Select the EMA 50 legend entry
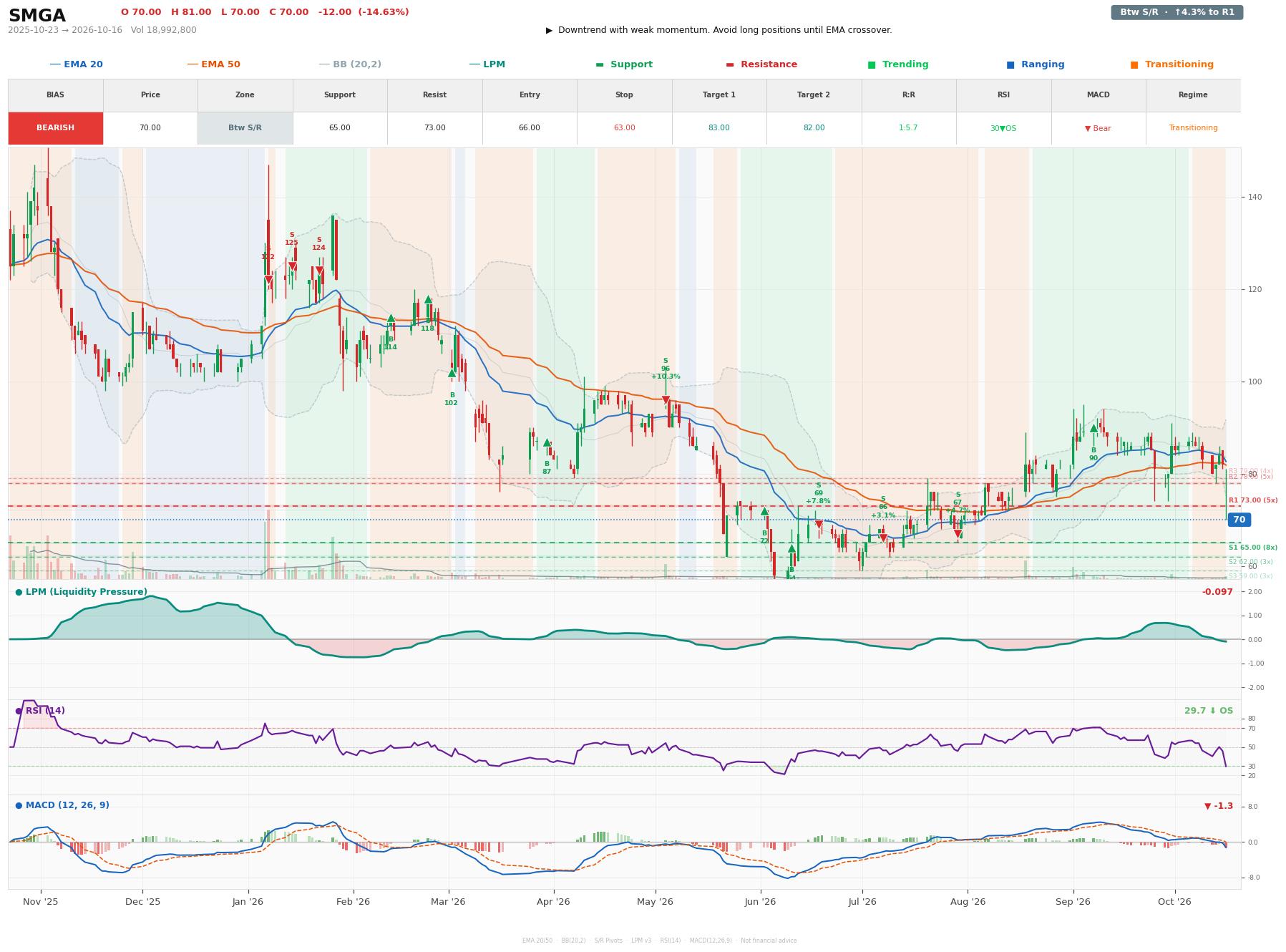 point(213,64)
